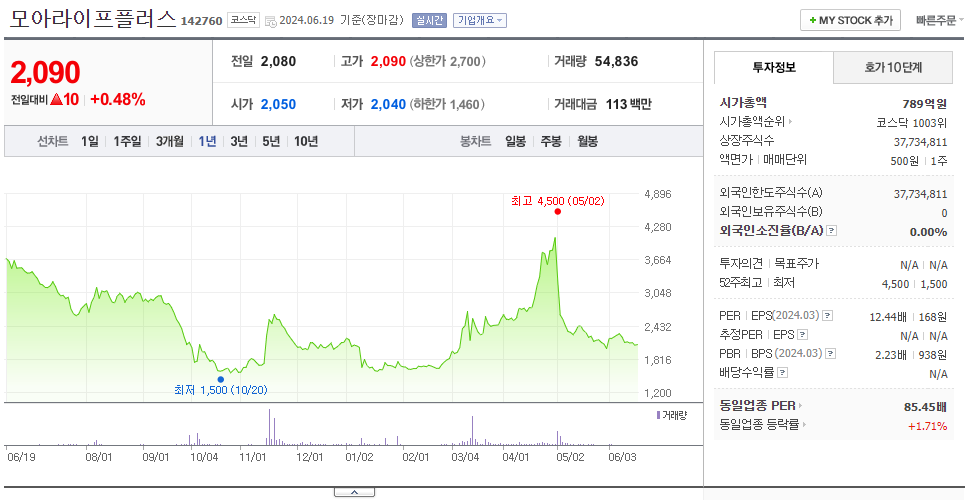The height and width of the screenshot is (500, 968).
Task: Select the 5년 line chart period
Action: click(270, 141)
